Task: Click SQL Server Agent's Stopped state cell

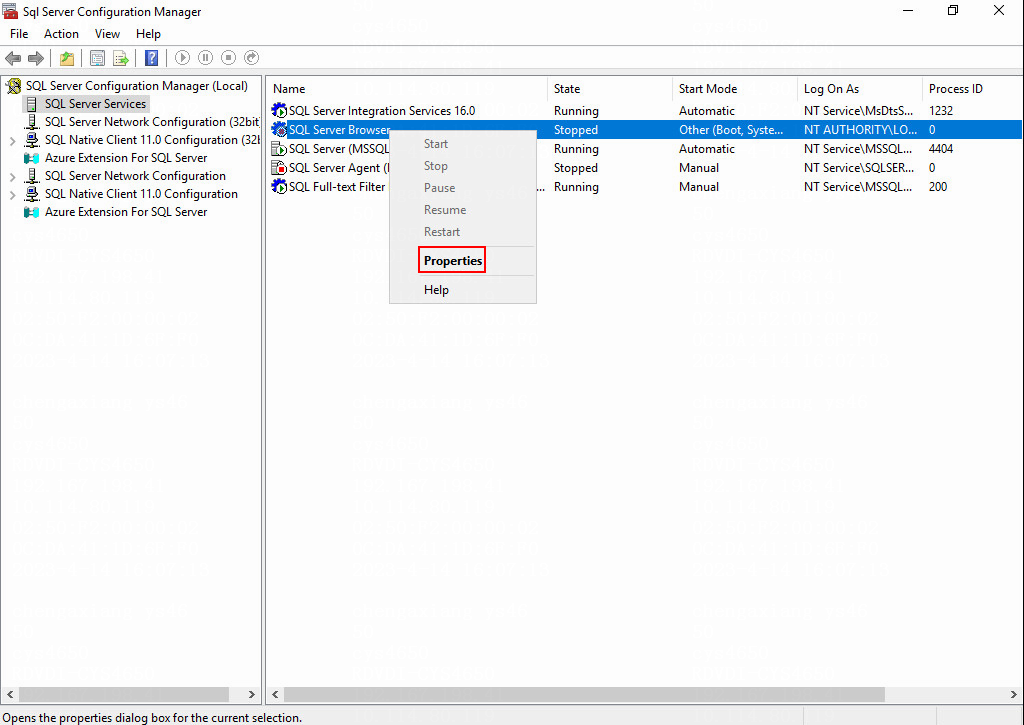Action: 575,167
